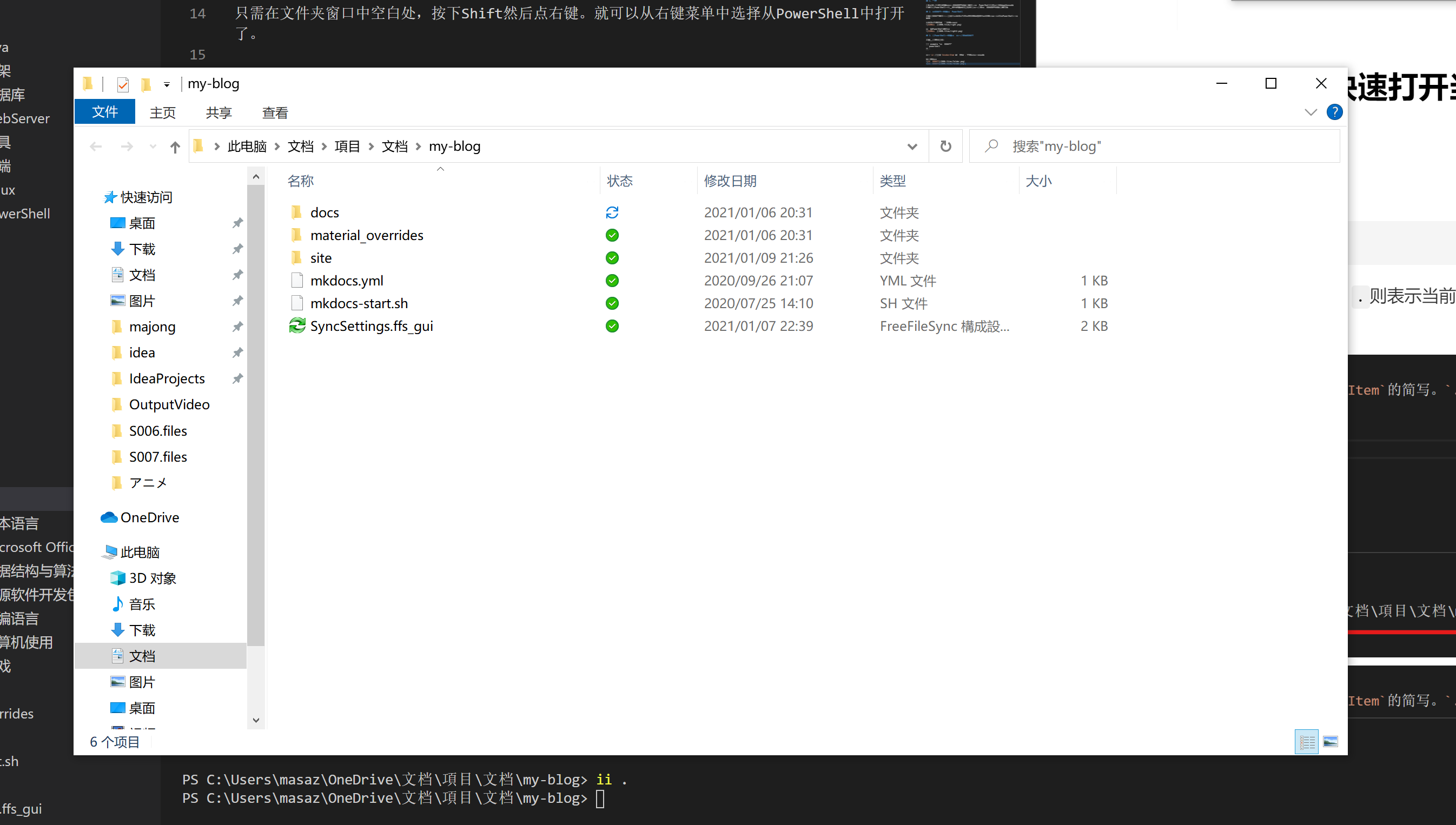
Task: Open the 文件 ribbon tab
Action: [105, 112]
